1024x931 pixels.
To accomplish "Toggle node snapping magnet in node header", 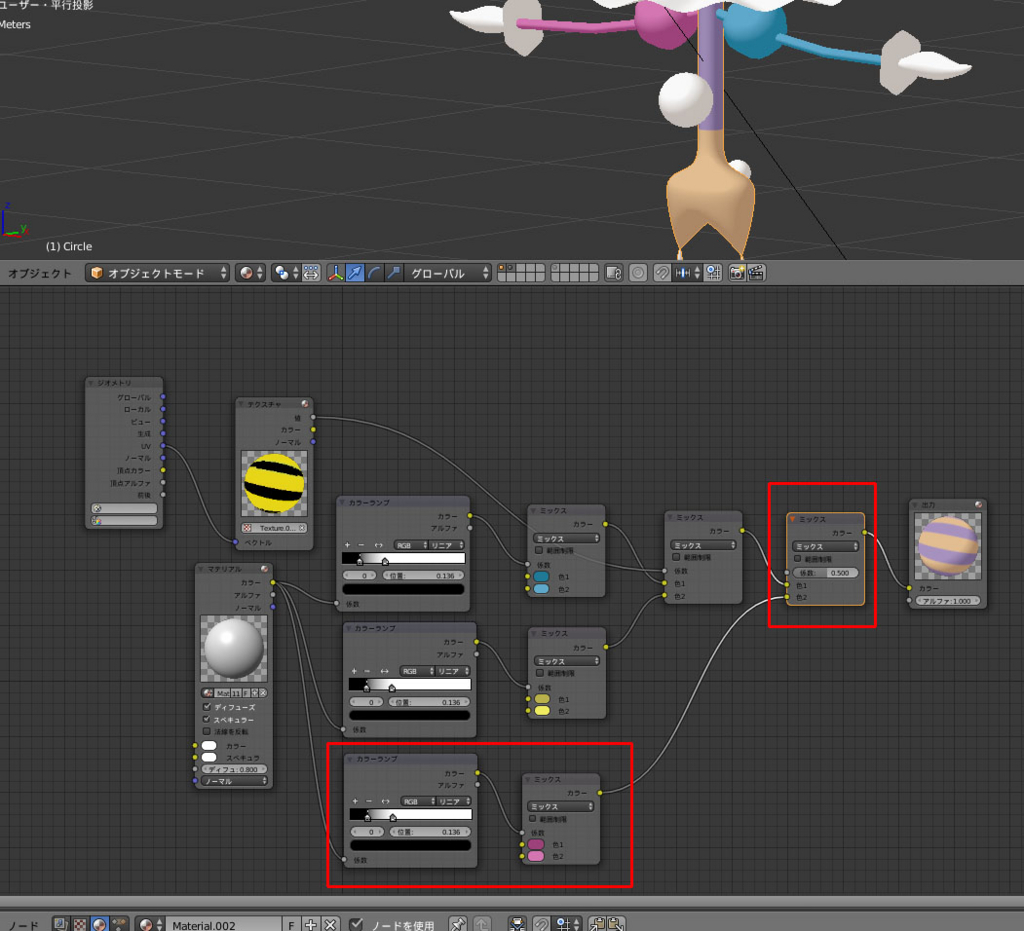I will pyautogui.click(x=541, y=924).
